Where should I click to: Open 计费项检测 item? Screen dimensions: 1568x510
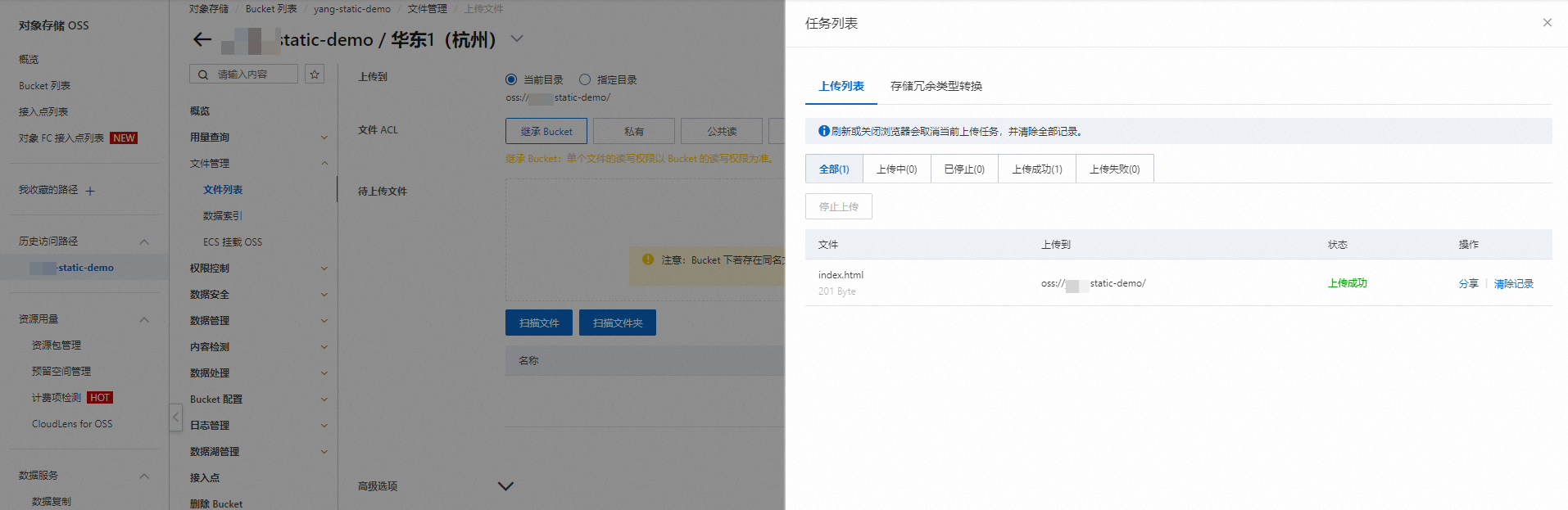coord(57,398)
